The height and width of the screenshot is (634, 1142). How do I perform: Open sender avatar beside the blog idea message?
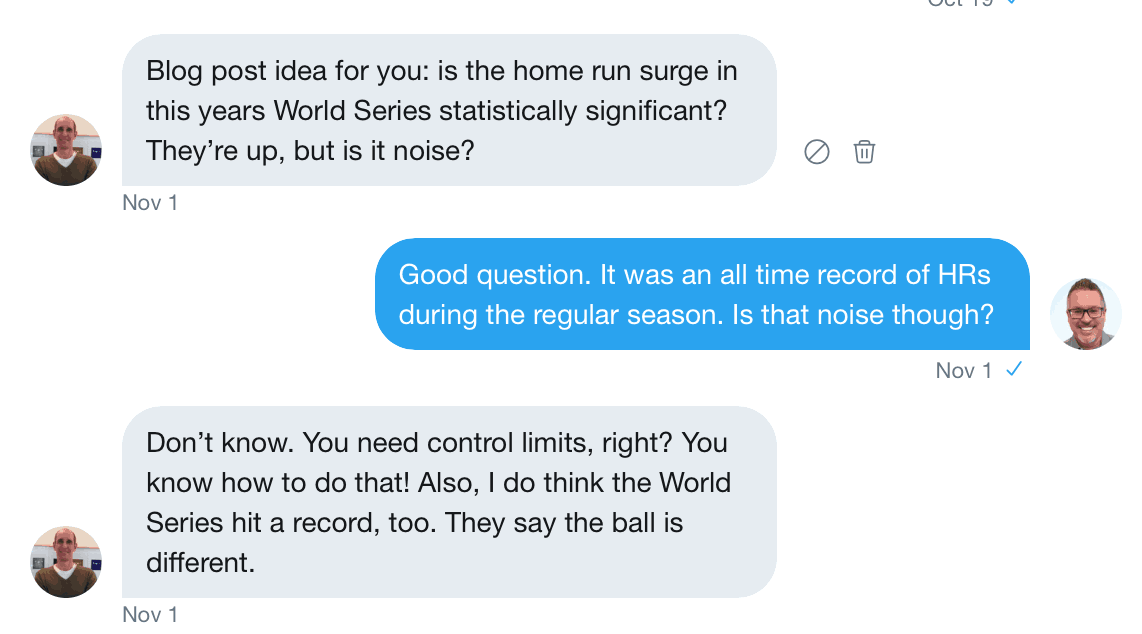(x=66, y=150)
